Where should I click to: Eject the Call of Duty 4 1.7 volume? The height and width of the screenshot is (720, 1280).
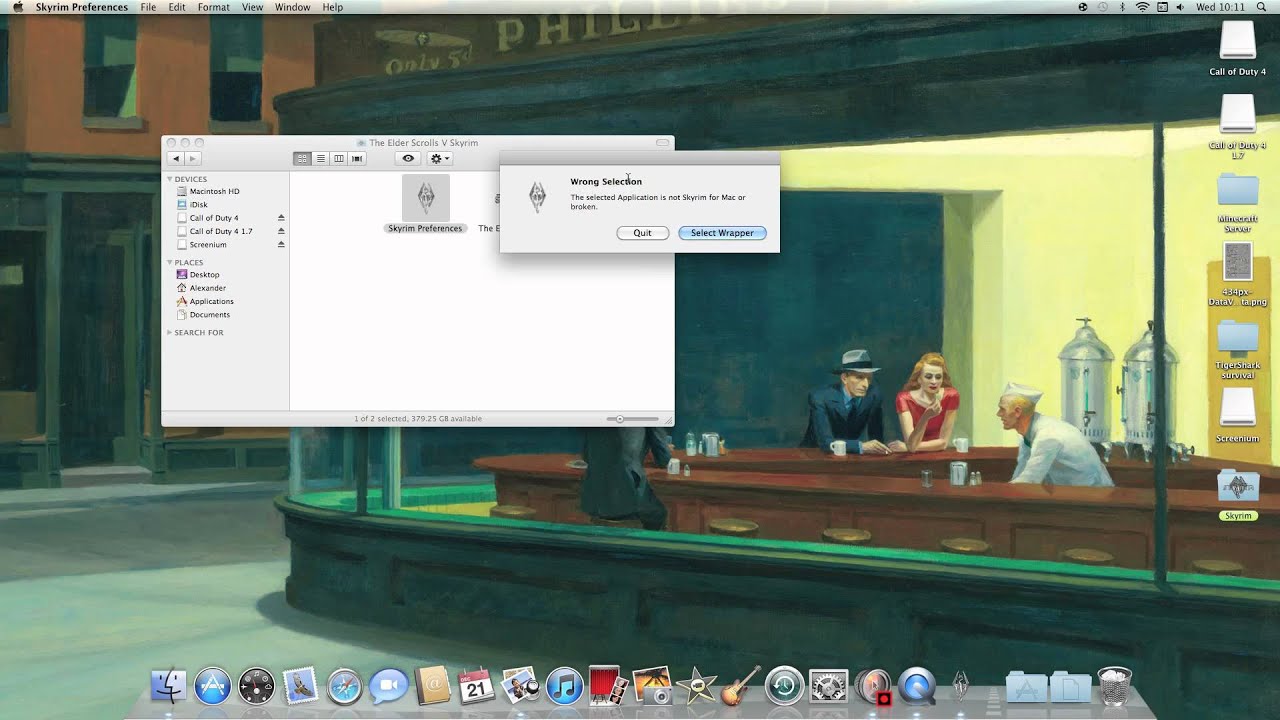click(x=281, y=231)
